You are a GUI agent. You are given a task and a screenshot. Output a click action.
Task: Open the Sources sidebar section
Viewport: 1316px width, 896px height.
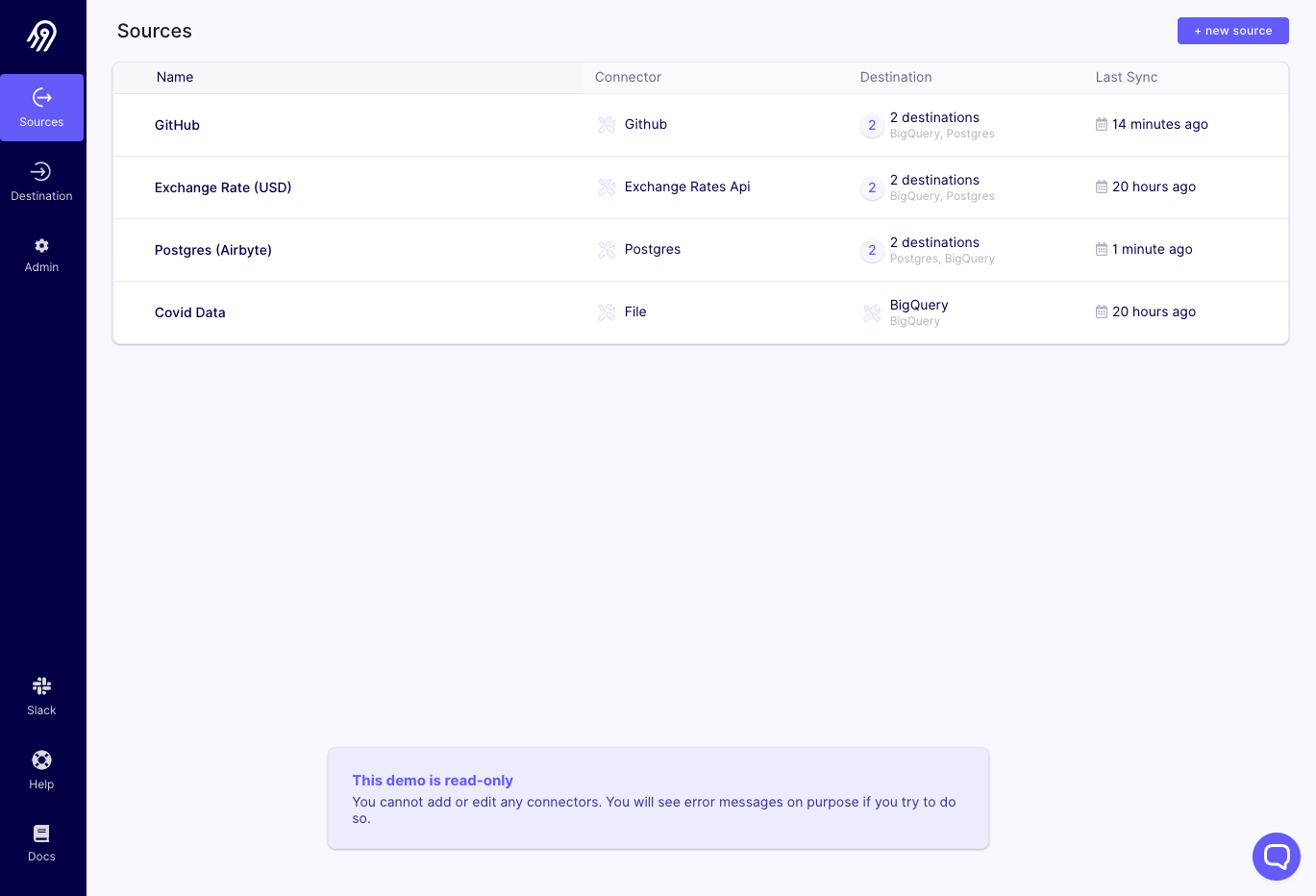pos(41,108)
